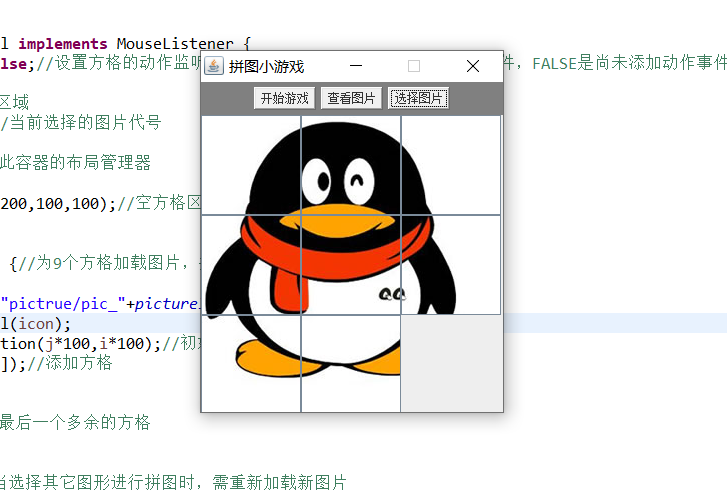The image size is (727, 490).
Task: Select bottom-left tile with orange foot
Action: tap(251, 363)
